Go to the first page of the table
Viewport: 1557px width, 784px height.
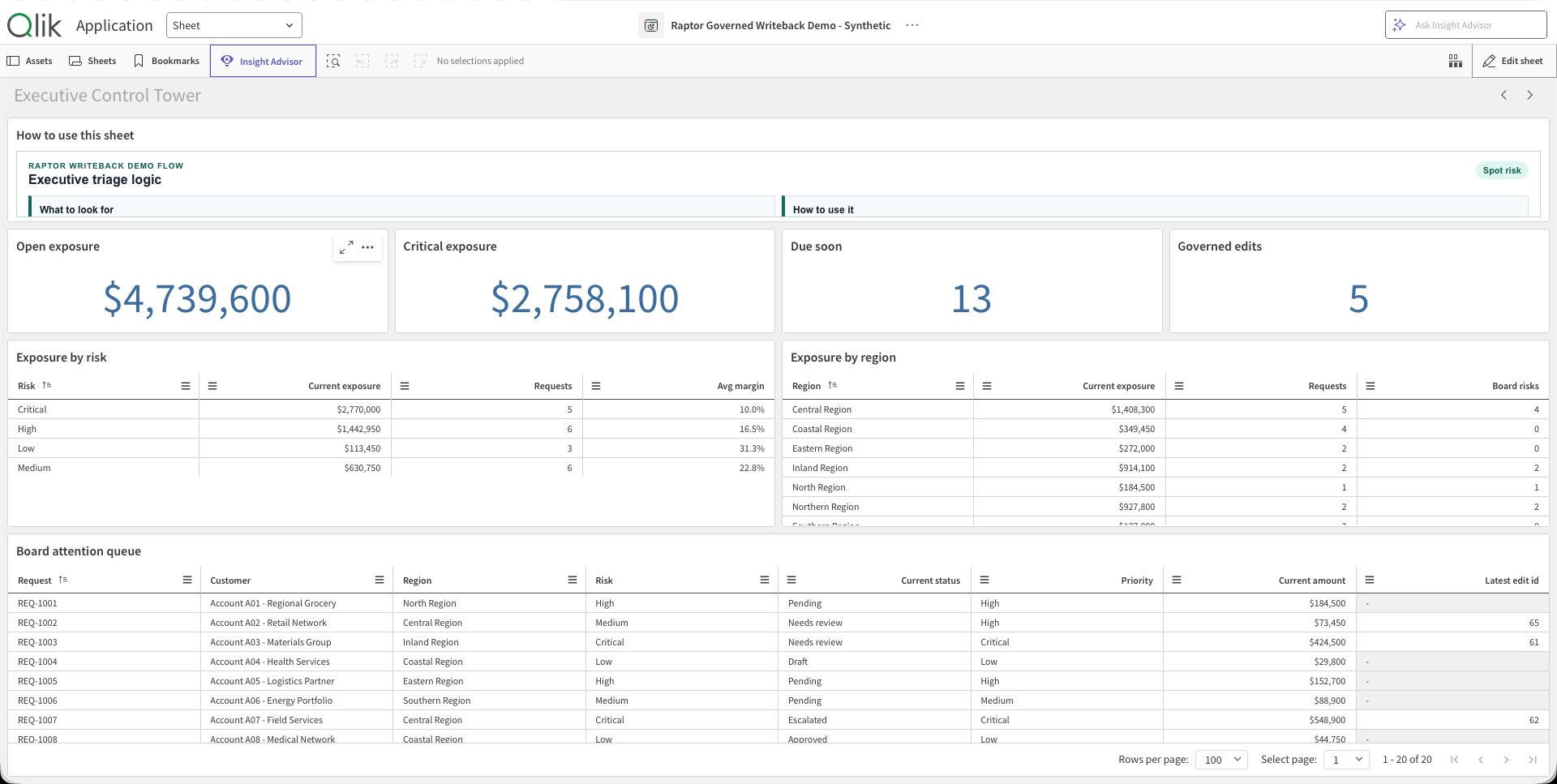[x=1455, y=760]
